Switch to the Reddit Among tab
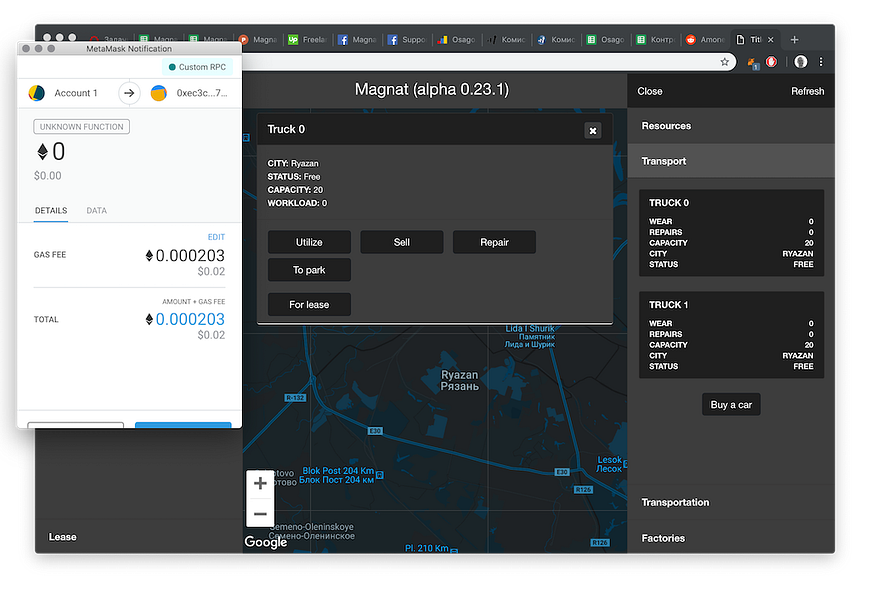Viewport: 870px width, 600px height. coord(706,39)
